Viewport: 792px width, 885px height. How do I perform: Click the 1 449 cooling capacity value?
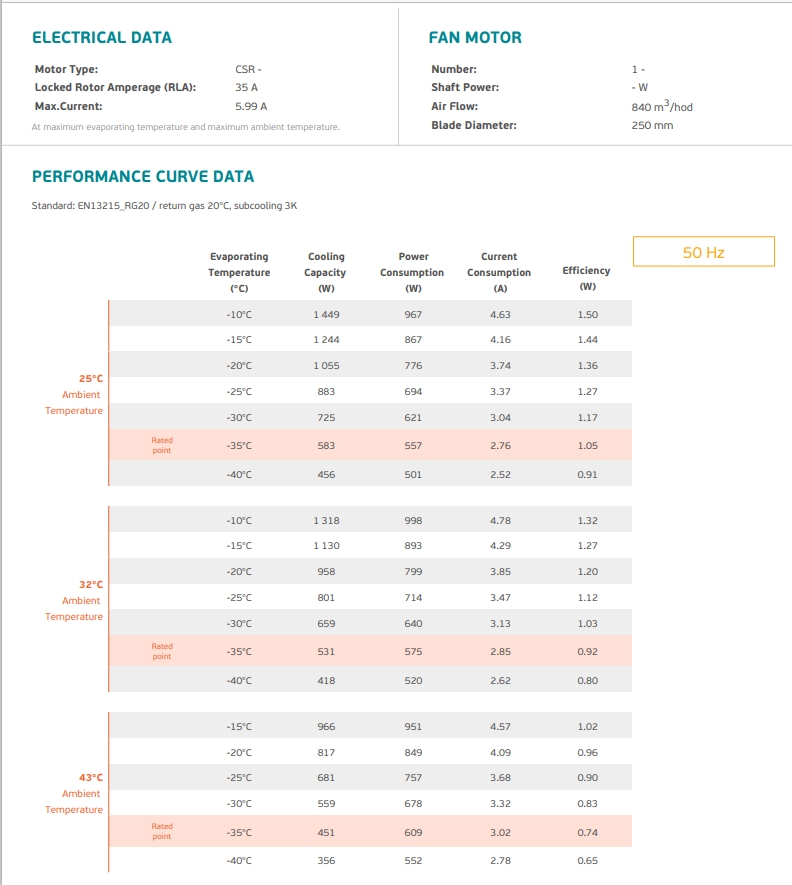tap(326, 314)
